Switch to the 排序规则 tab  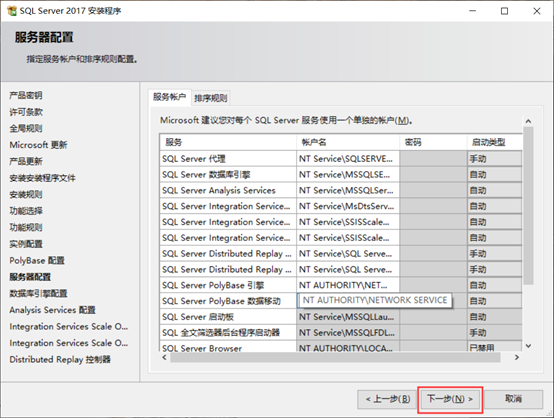211,98
